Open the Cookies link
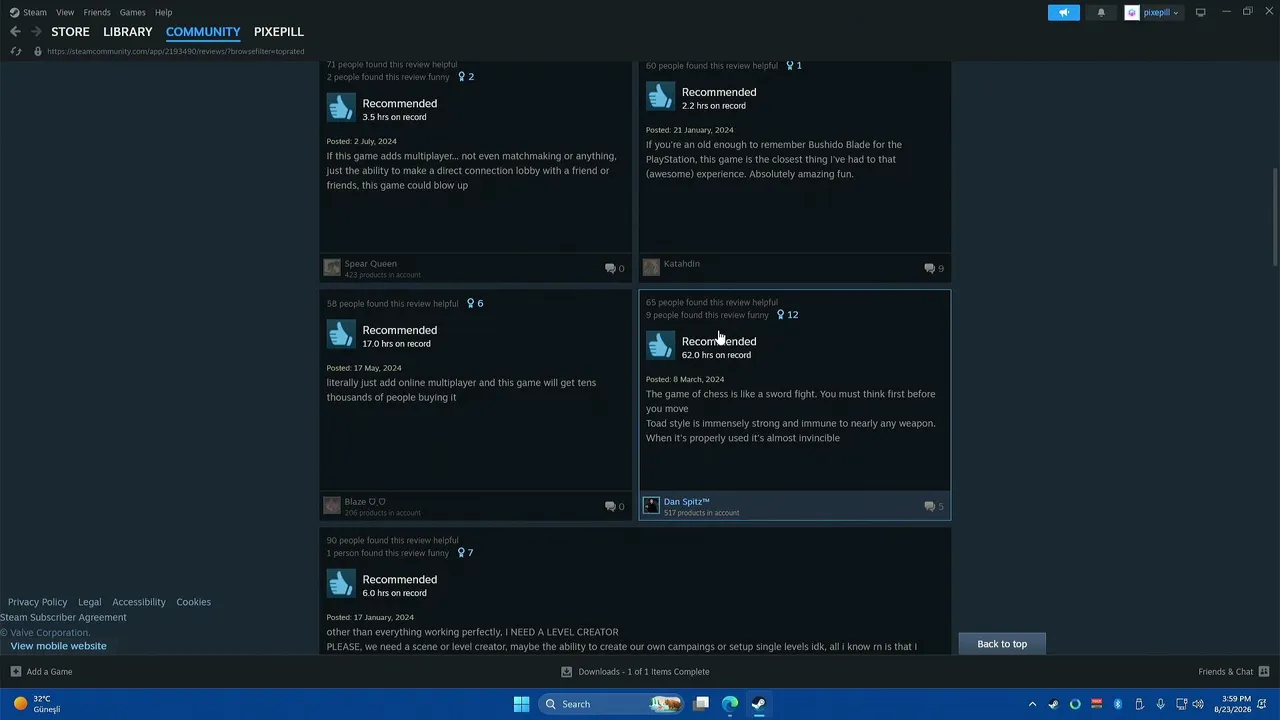The height and width of the screenshot is (720, 1280). 194,602
